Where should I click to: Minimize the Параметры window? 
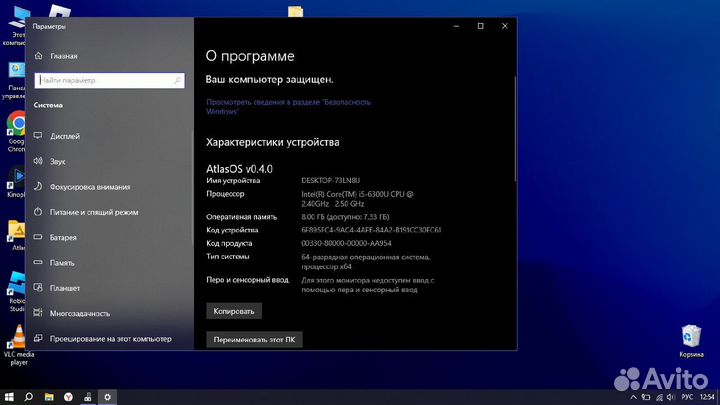tap(456, 26)
